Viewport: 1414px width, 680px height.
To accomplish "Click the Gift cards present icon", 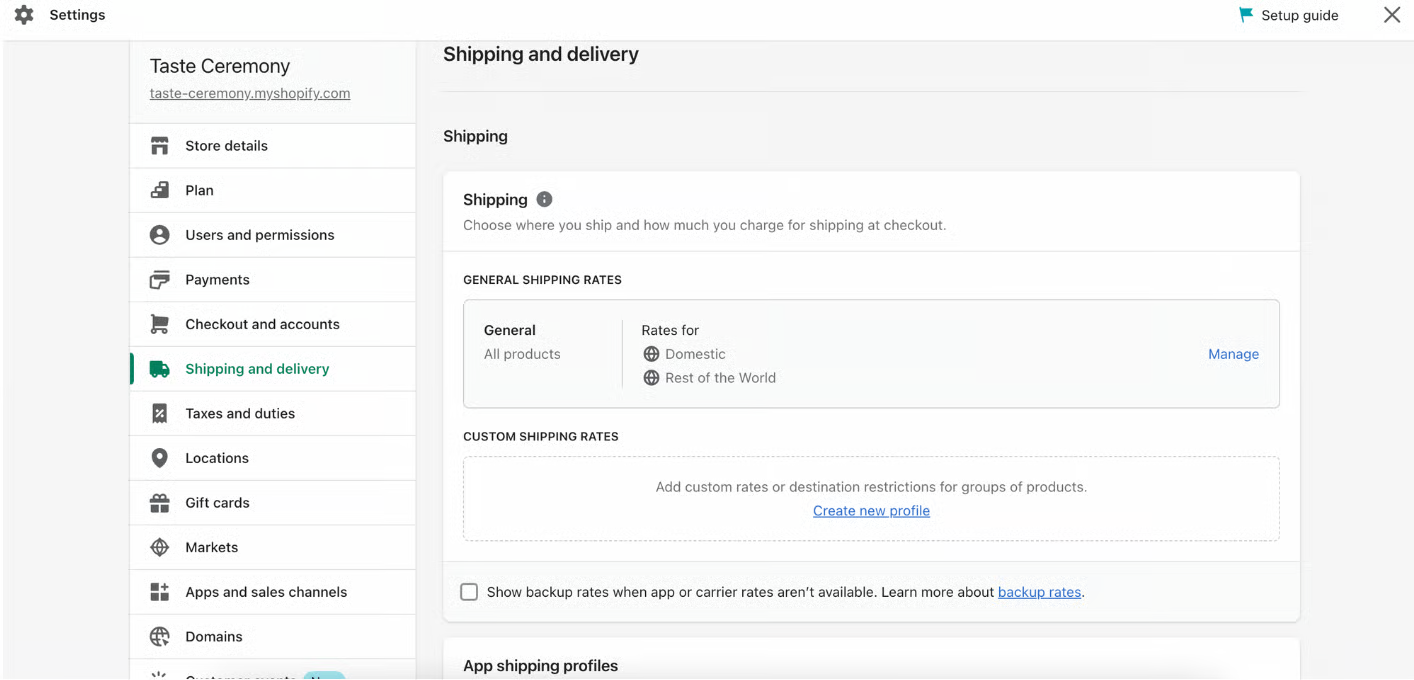I will (x=159, y=503).
